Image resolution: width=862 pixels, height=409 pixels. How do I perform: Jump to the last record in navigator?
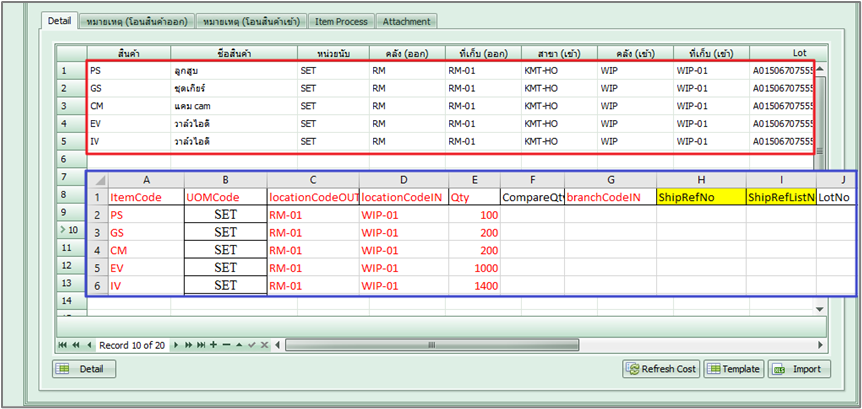[200, 345]
